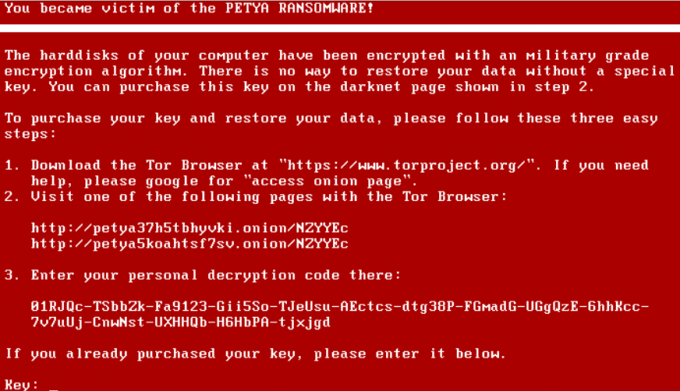Click the white divider bar below the header
This screenshot has width=680, height=391.
(x=340, y=29)
